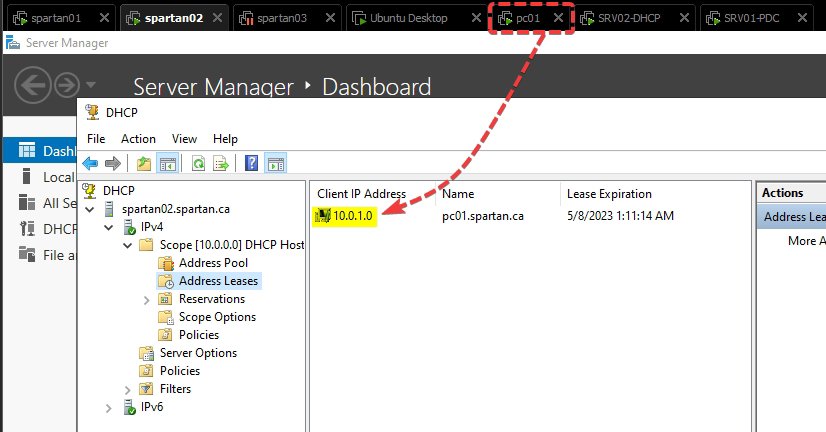Open the Action menu
The height and width of the screenshot is (432, 826).
pos(138,139)
